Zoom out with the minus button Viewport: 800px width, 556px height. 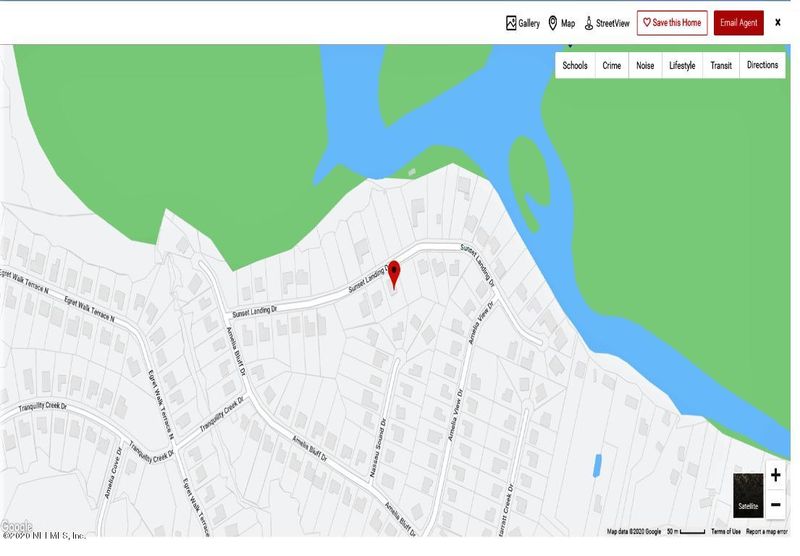click(776, 505)
